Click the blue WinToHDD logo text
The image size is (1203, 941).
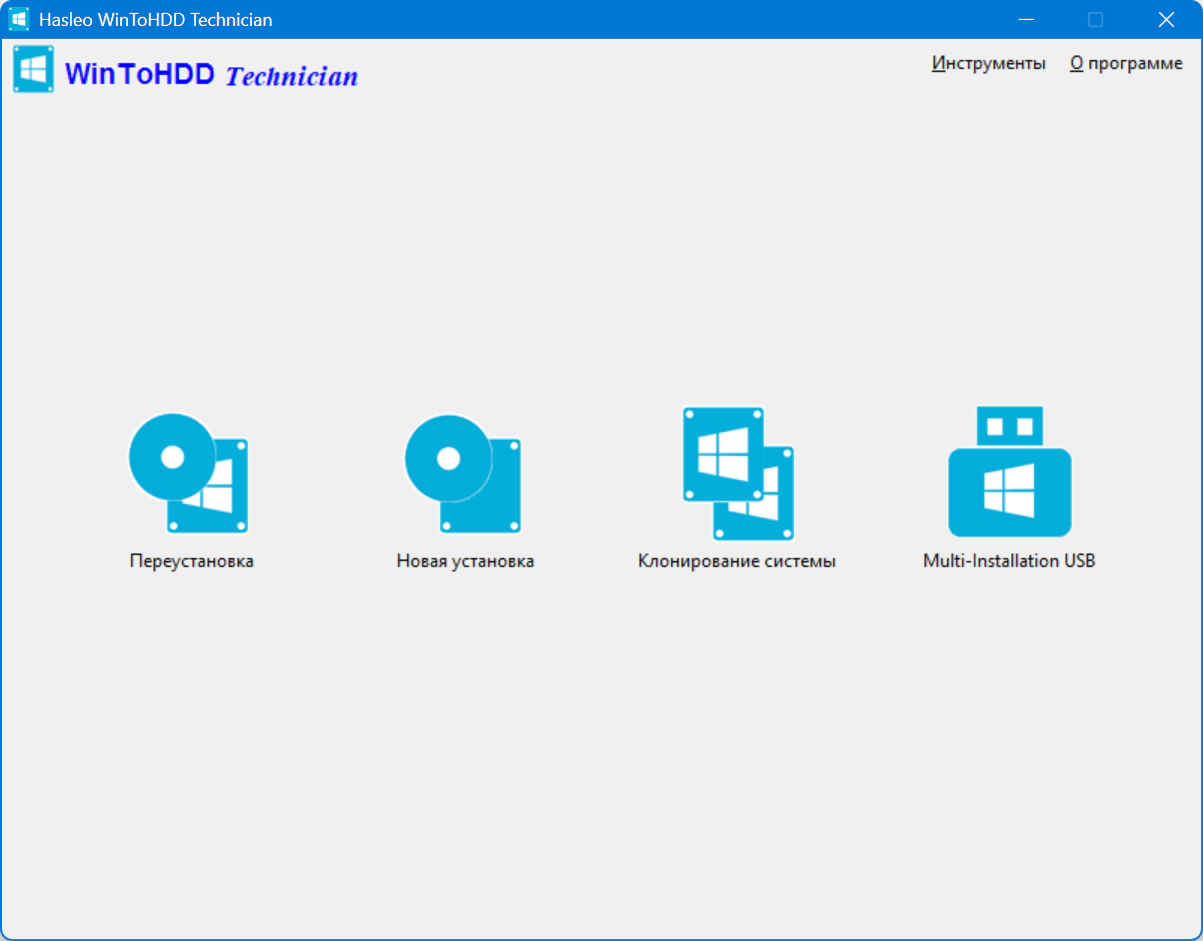pos(140,73)
